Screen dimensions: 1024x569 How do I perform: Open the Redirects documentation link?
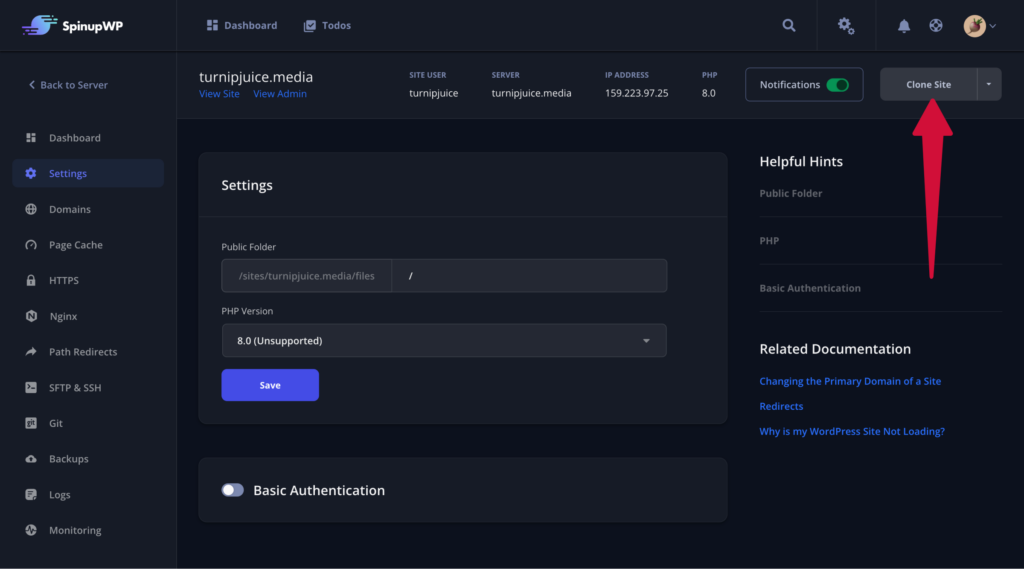click(781, 406)
